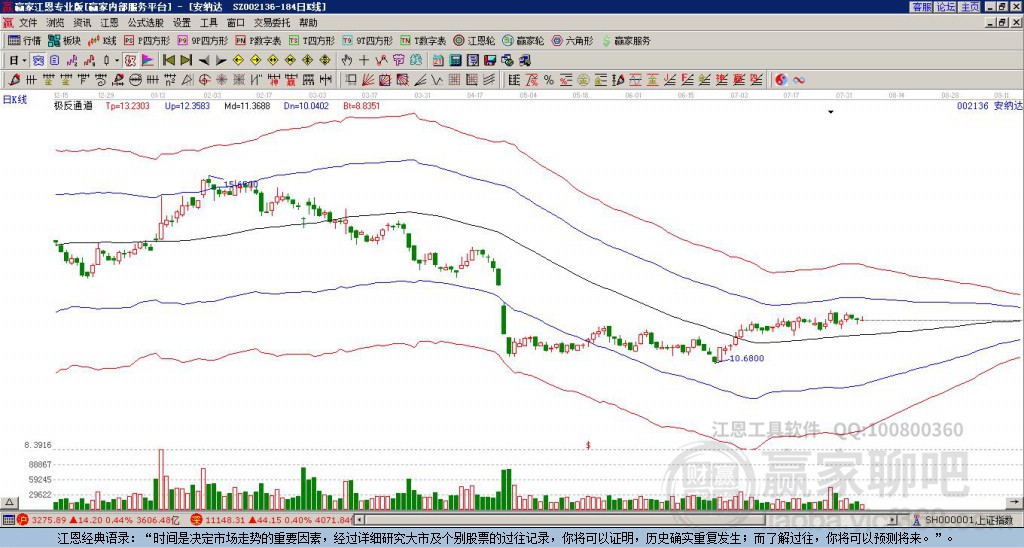Click the yin-yang taiji icon
Image resolution: width=1024 pixels, height=548 pixels.
click(x=781, y=80)
